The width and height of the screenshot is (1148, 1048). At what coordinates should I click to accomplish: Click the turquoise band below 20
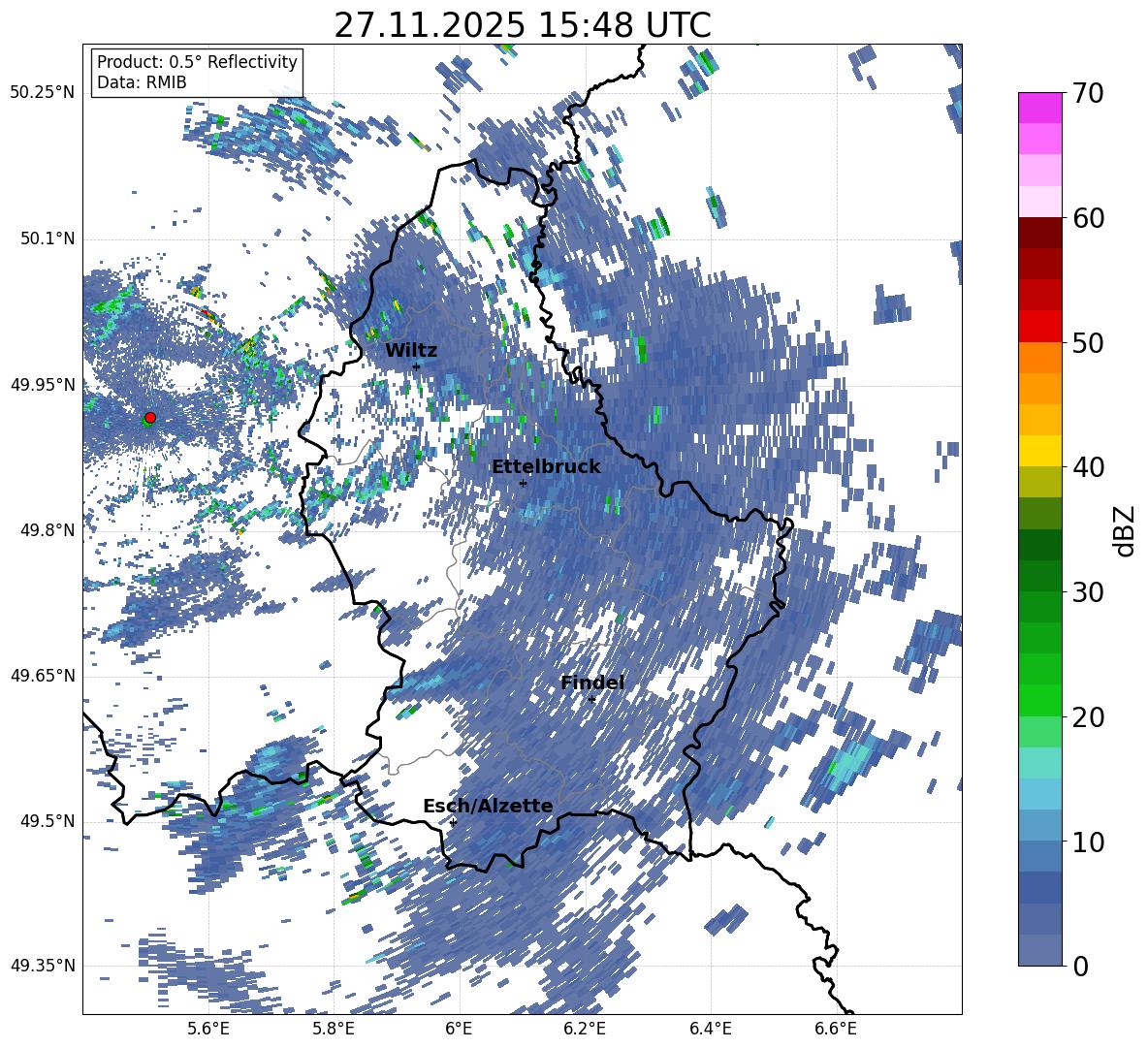pos(1039,762)
